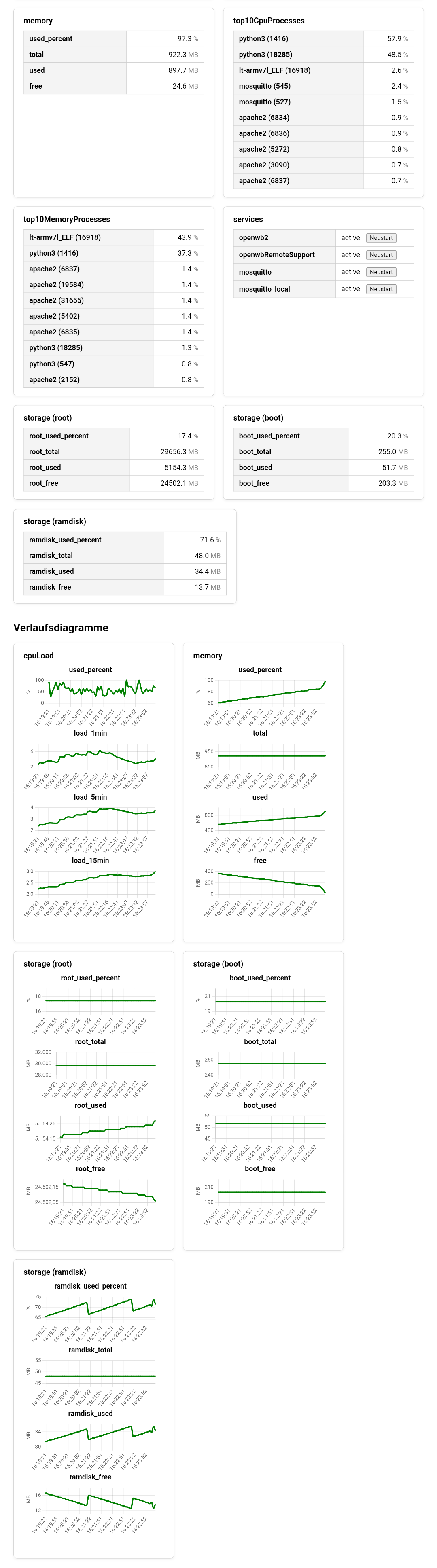
Task: Click the cpuLoad used_percent chart
Action: 98,691
